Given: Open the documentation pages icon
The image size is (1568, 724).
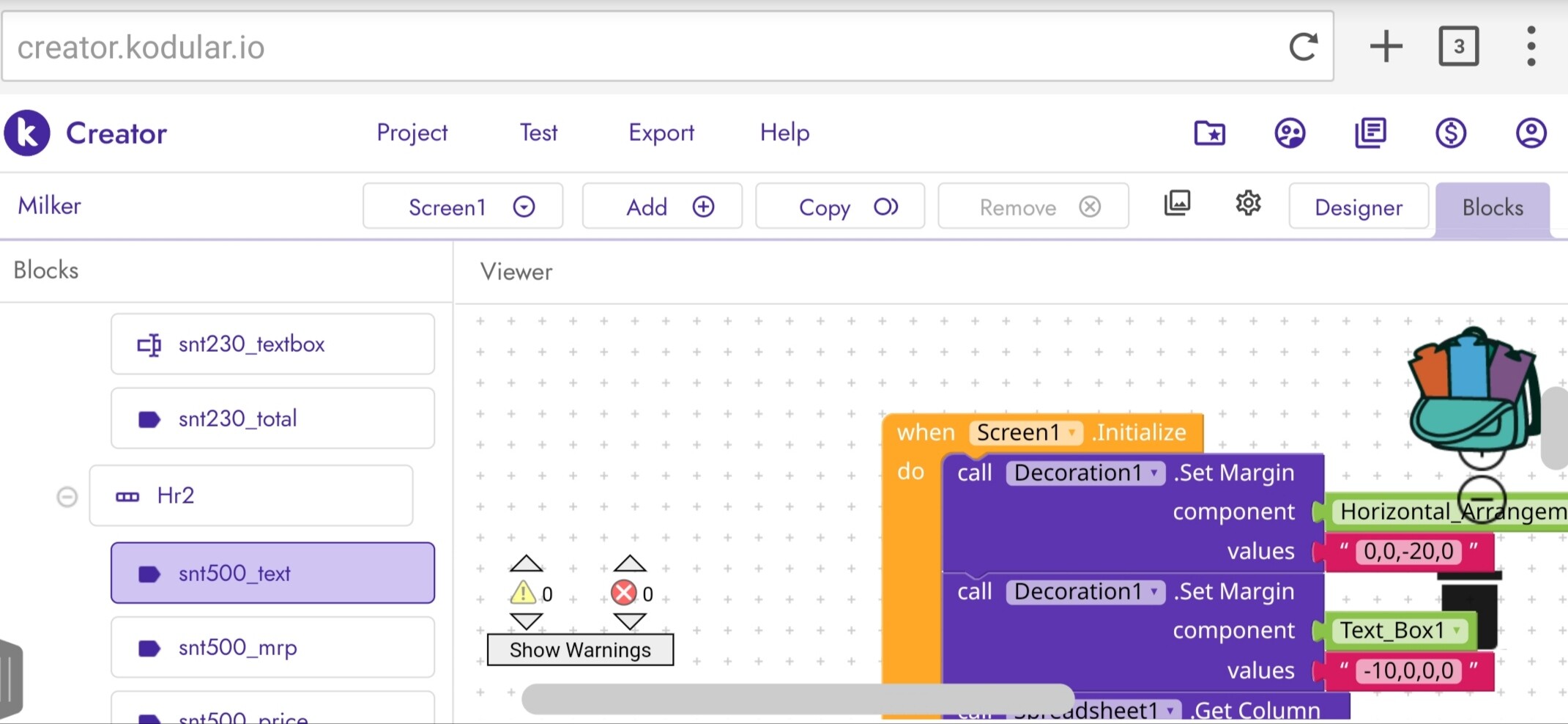Looking at the screenshot, I should (1370, 133).
